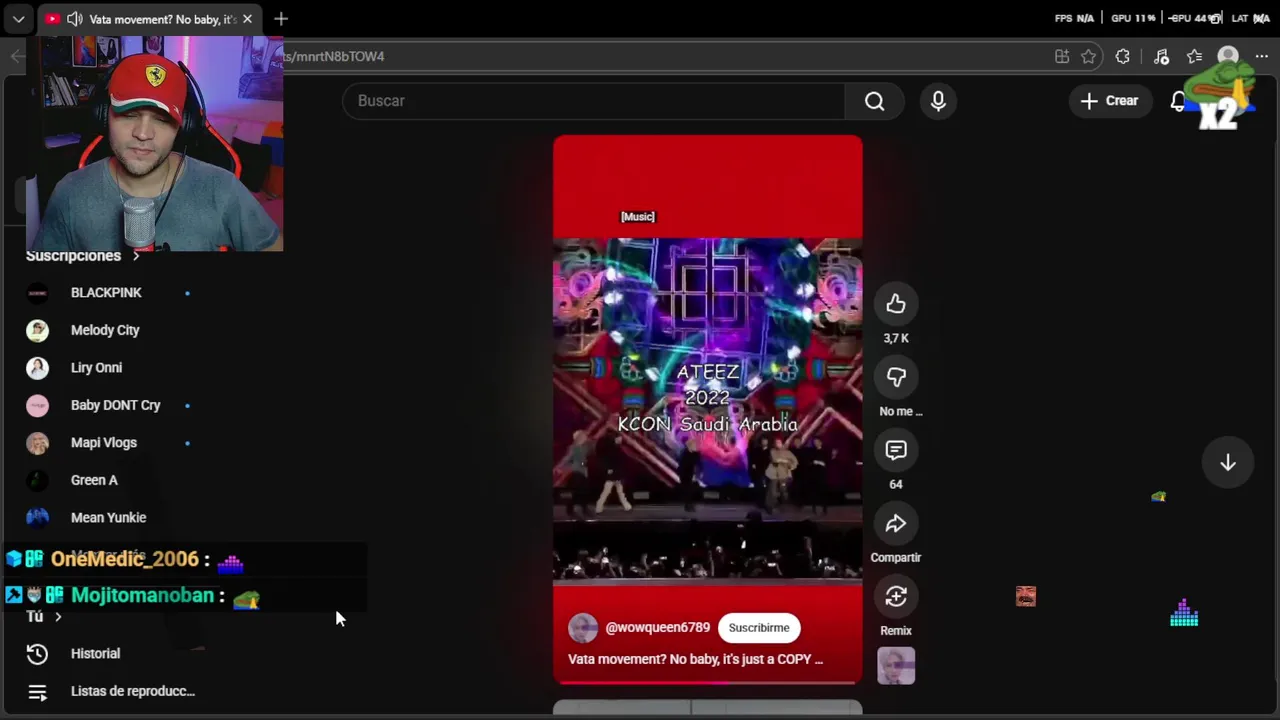The image size is (1280, 720).
Task: Open BLACKPINK subscription
Action: click(108, 293)
